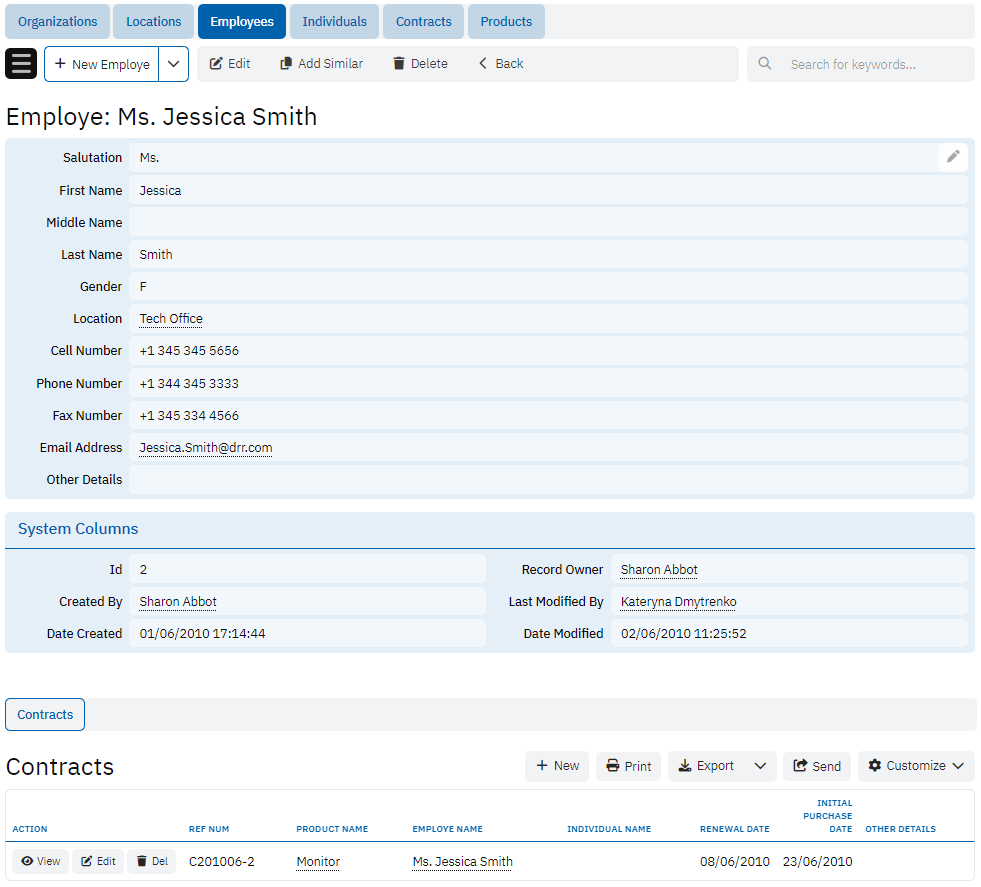Delete this employee record

click(420, 64)
